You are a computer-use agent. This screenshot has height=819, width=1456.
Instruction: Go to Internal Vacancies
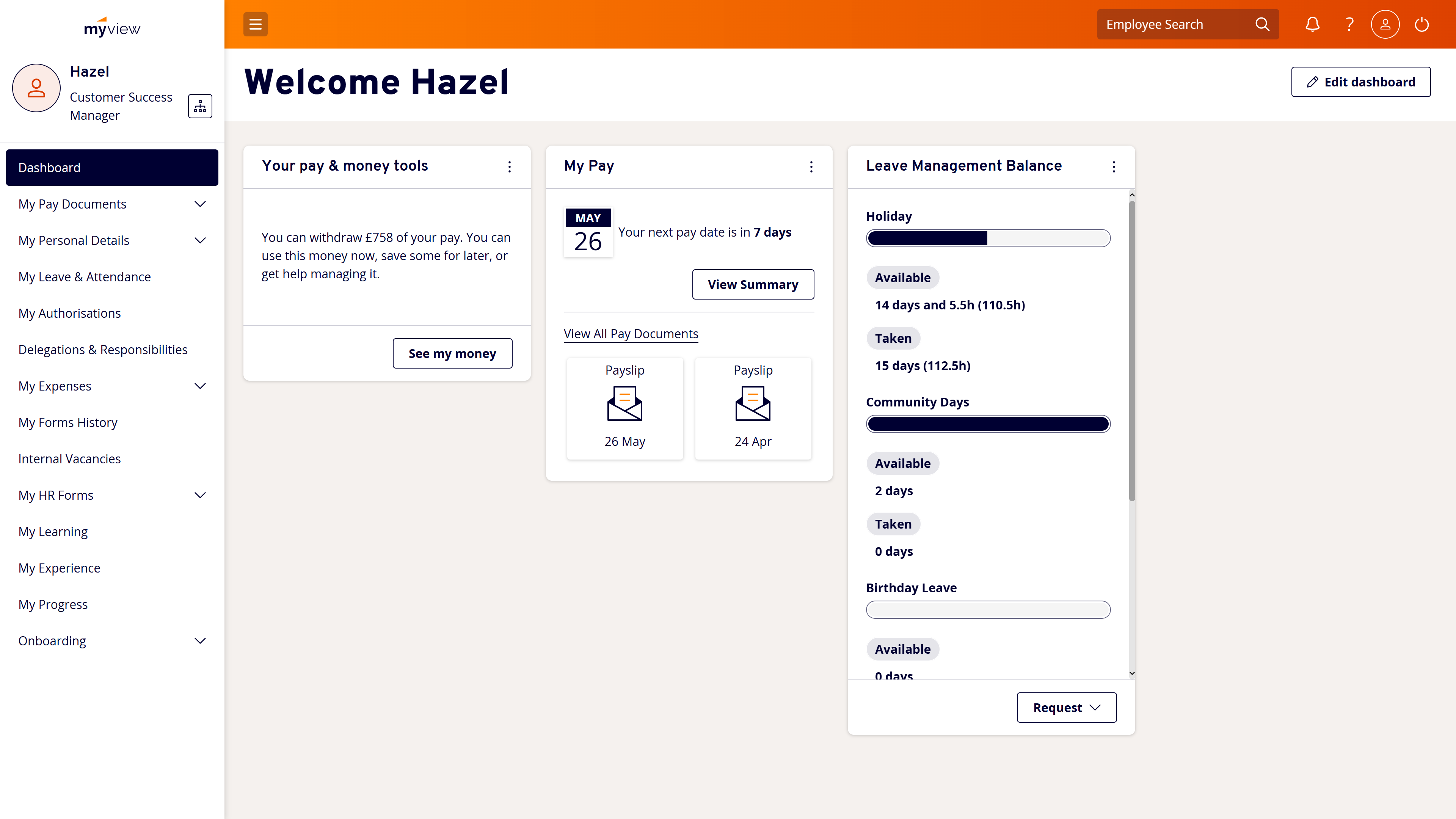coord(112,459)
